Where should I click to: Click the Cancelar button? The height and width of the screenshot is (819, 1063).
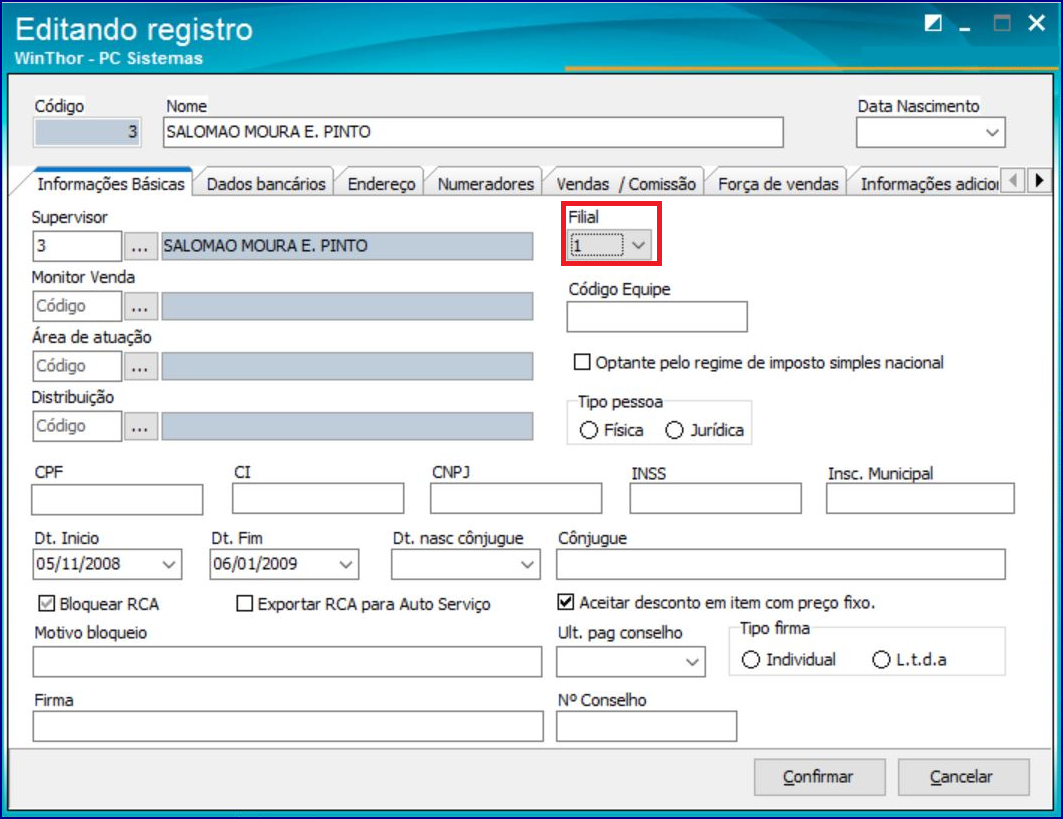pyautogui.click(x=963, y=777)
